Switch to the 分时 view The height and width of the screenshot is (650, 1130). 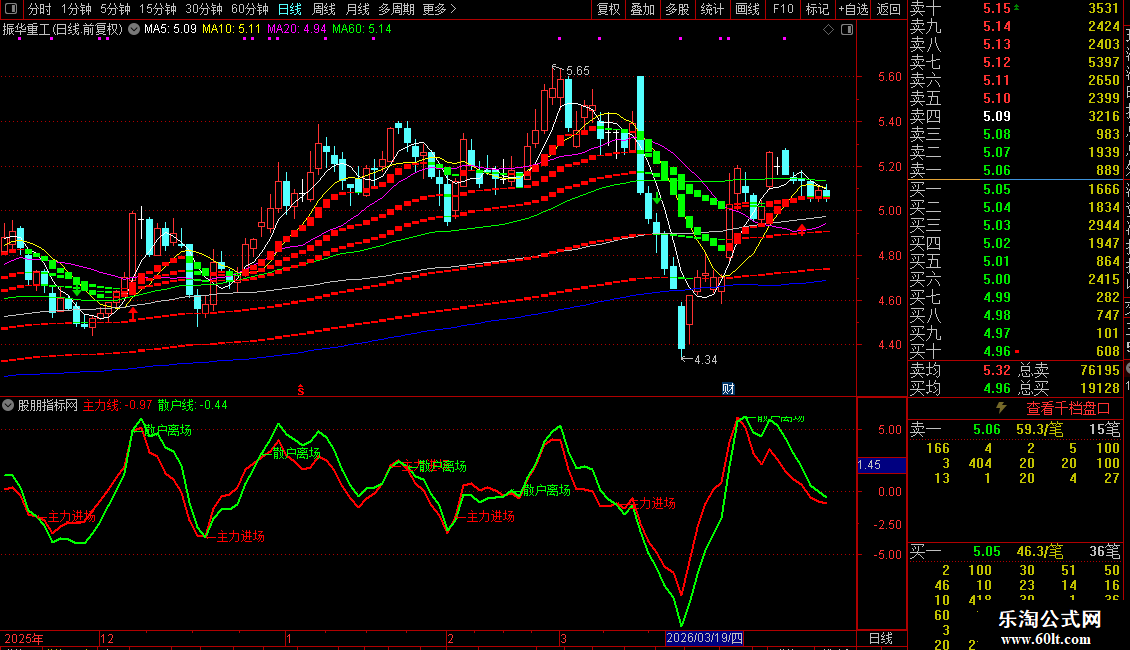(40, 9)
